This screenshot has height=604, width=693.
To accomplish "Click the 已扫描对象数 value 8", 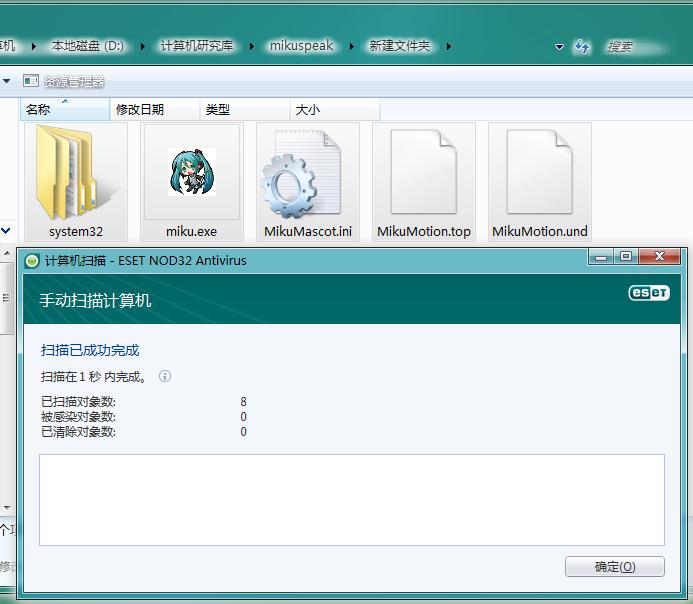I will (x=244, y=402).
